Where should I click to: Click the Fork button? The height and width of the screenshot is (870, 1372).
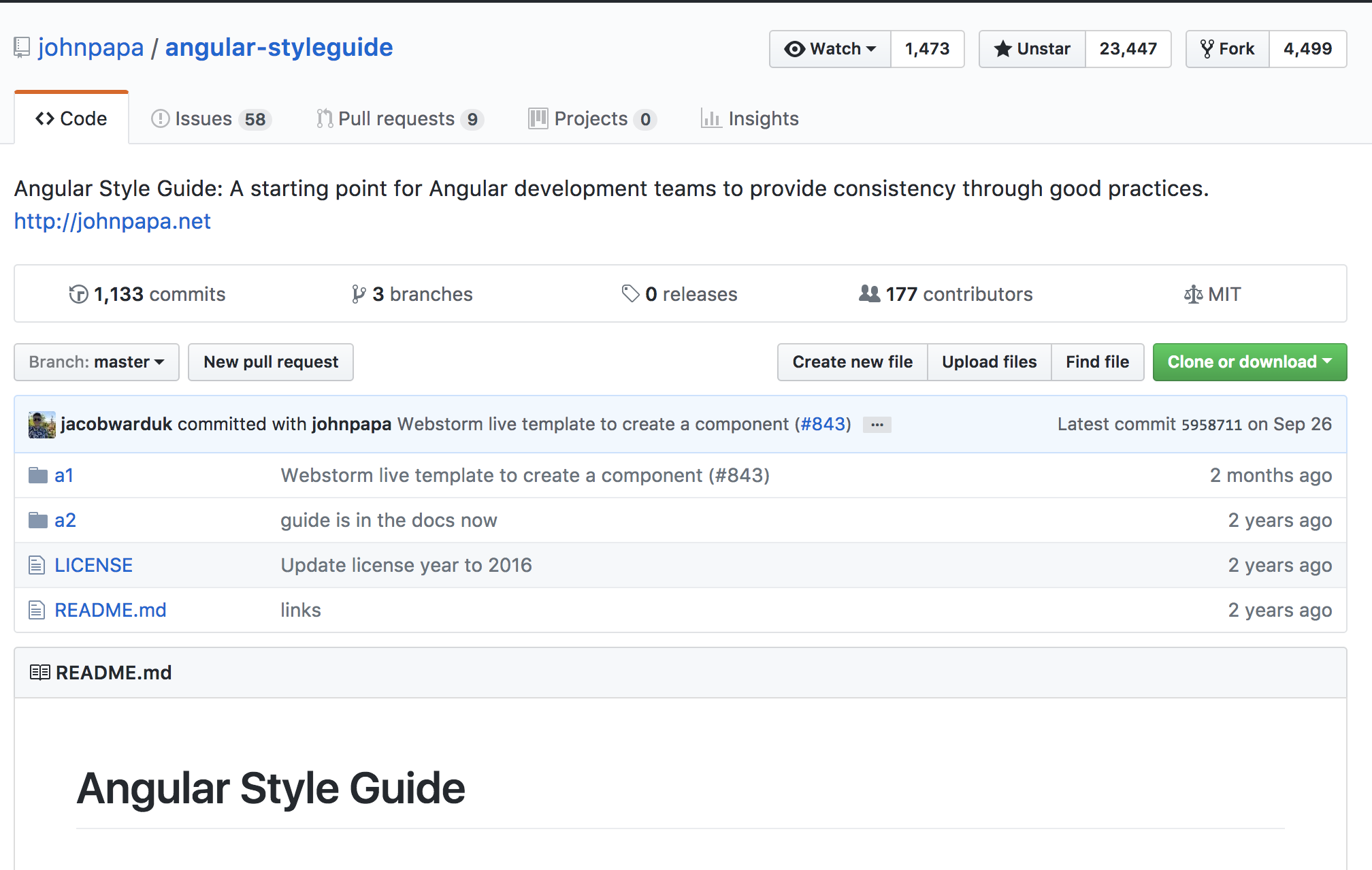pyautogui.click(x=1228, y=49)
